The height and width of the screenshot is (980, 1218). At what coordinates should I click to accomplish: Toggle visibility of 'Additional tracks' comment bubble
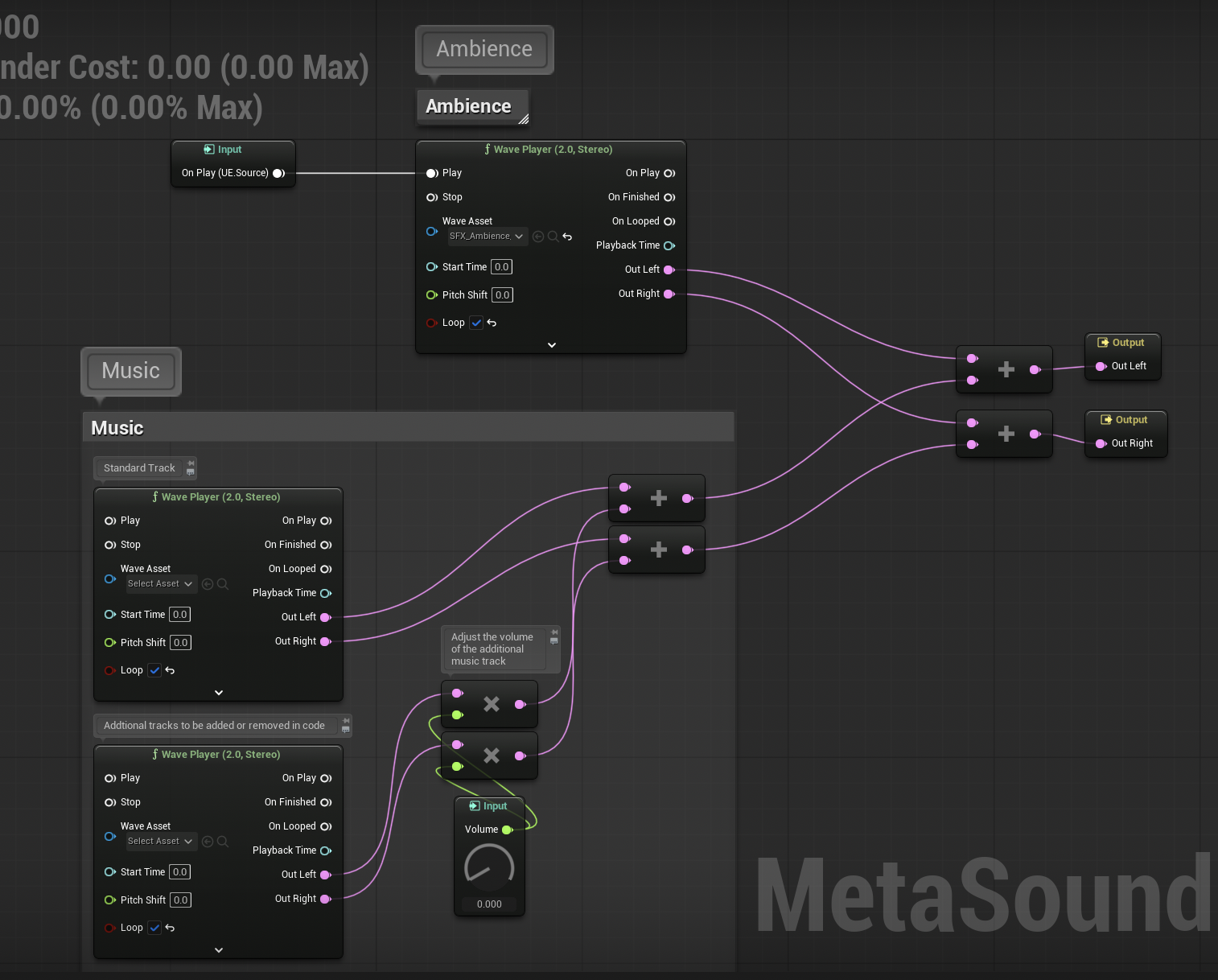(346, 729)
